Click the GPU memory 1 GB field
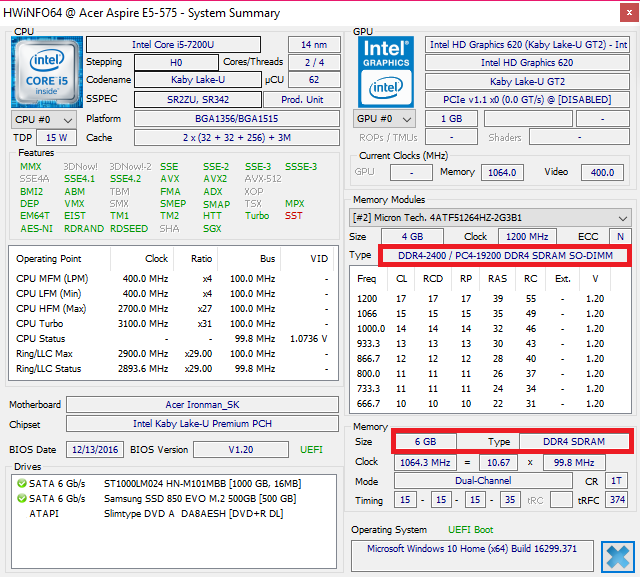This screenshot has width=640, height=577. 451,119
